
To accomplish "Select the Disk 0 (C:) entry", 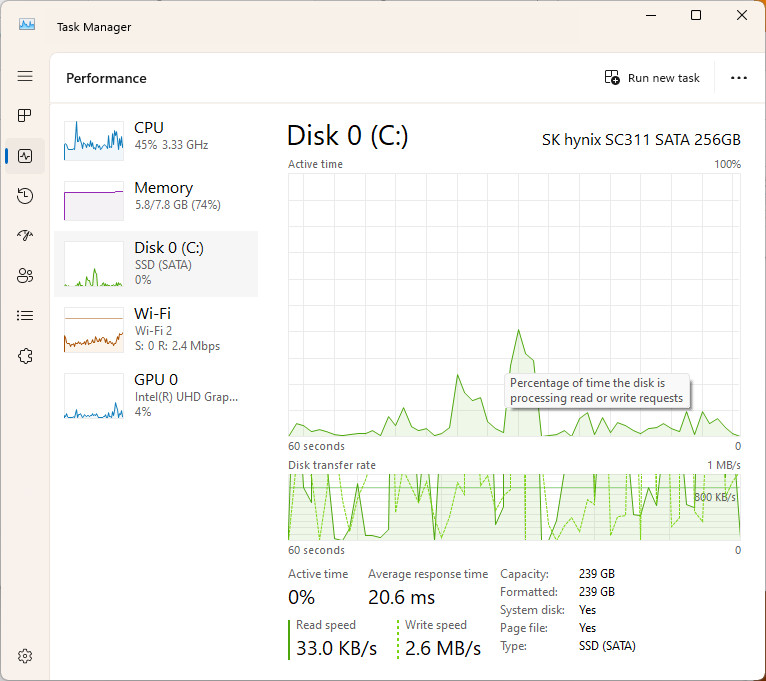I will click(156, 264).
